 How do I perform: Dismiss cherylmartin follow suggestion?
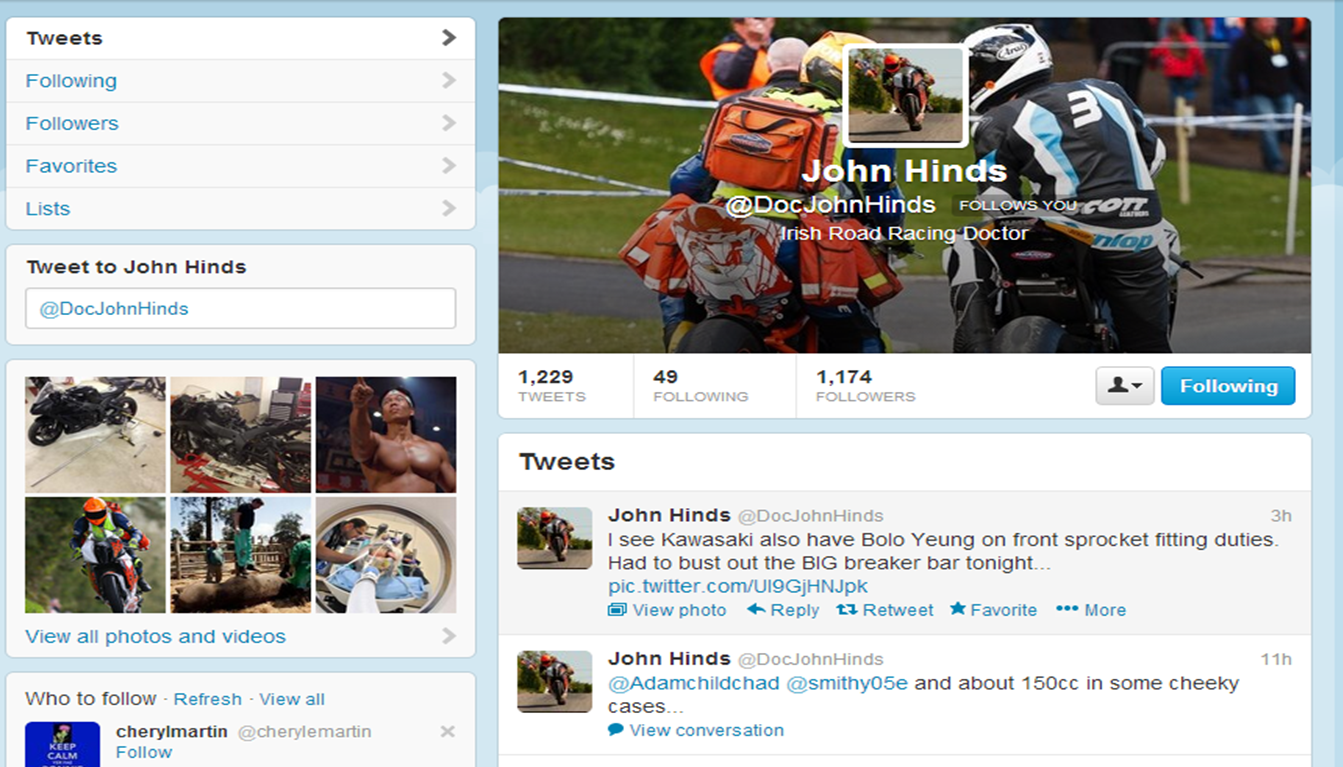pos(447,732)
